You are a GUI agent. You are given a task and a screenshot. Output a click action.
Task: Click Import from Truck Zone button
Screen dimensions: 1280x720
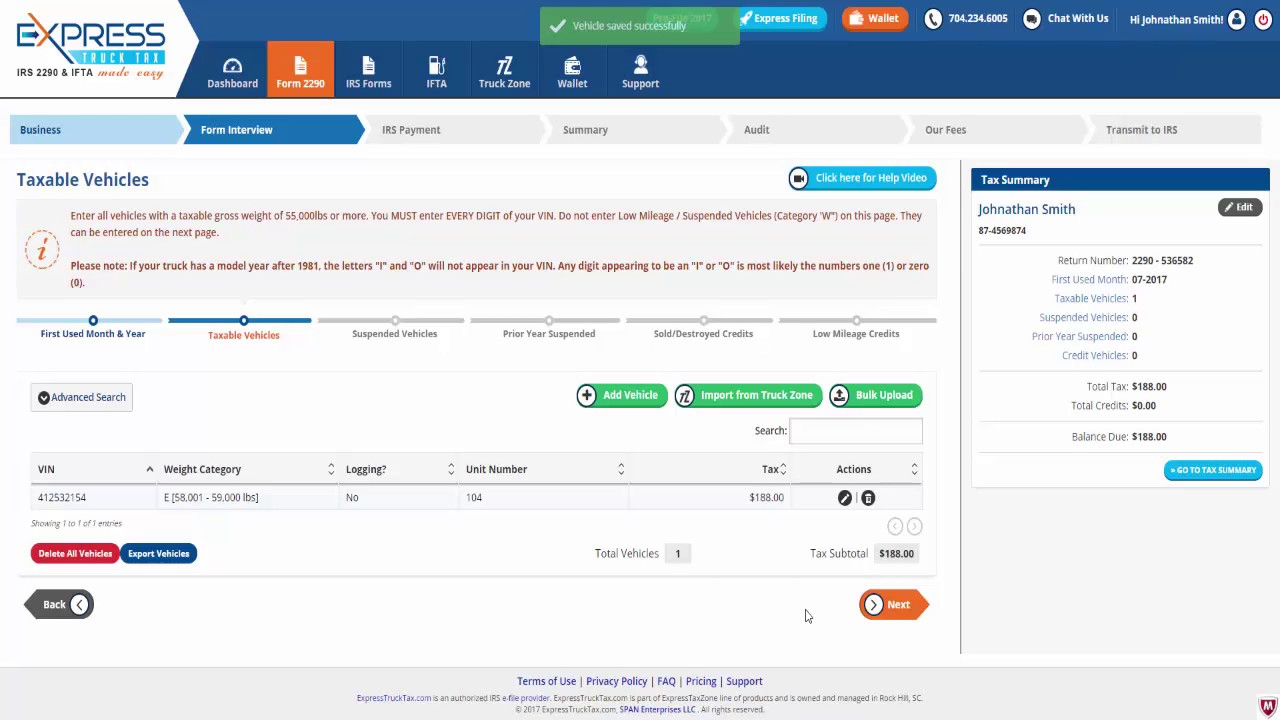(x=747, y=395)
